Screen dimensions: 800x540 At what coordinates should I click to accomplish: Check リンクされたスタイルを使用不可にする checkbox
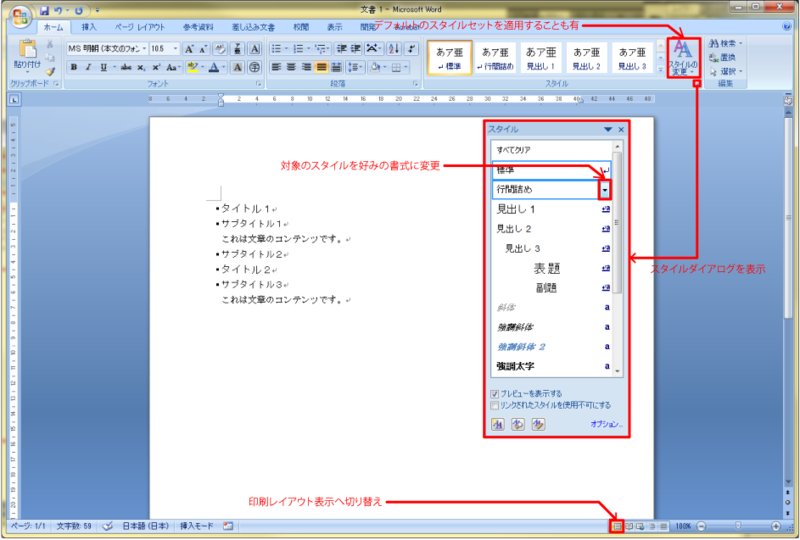click(494, 406)
